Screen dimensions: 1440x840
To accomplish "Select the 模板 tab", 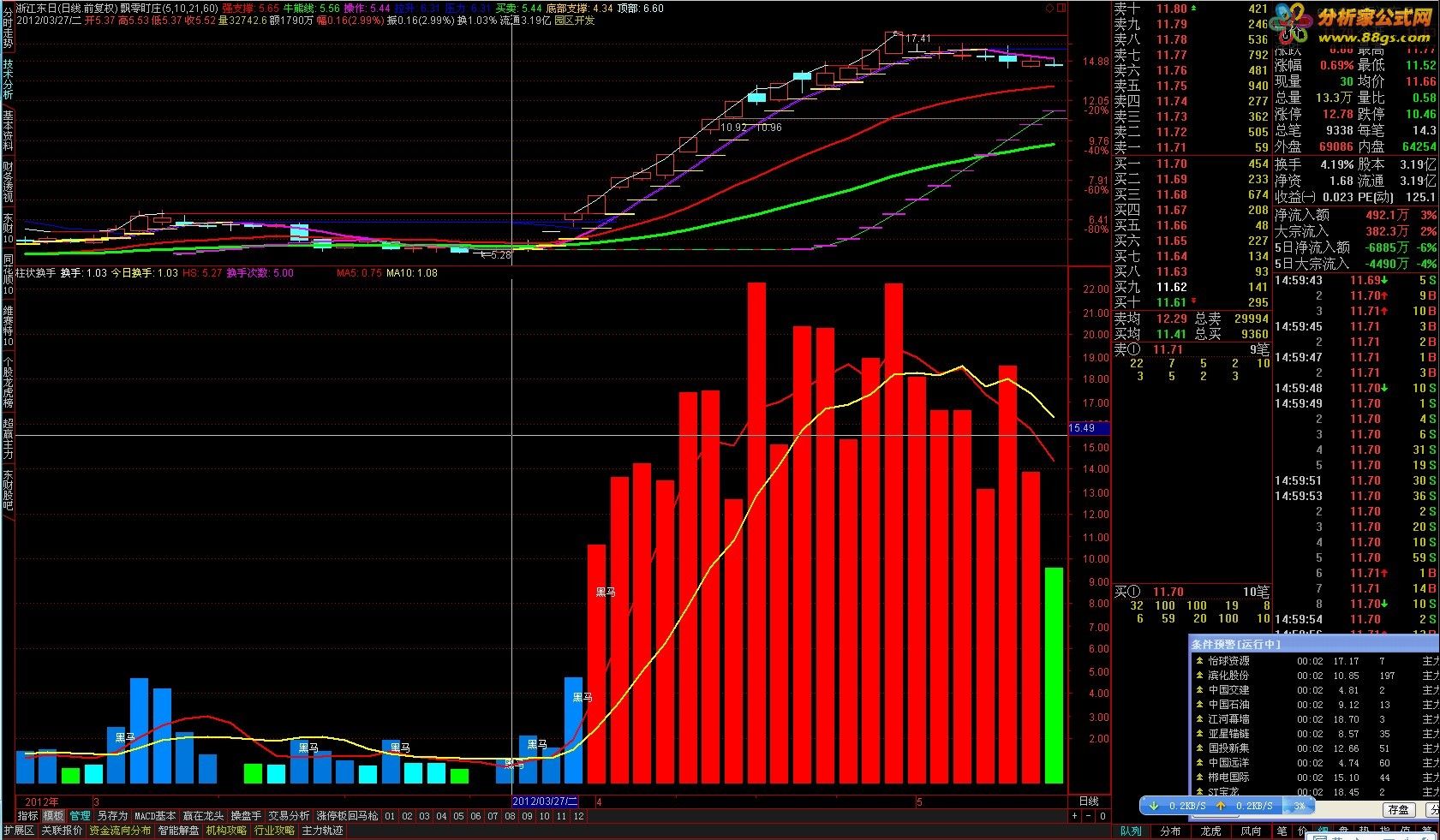I will (x=53, y=816).
